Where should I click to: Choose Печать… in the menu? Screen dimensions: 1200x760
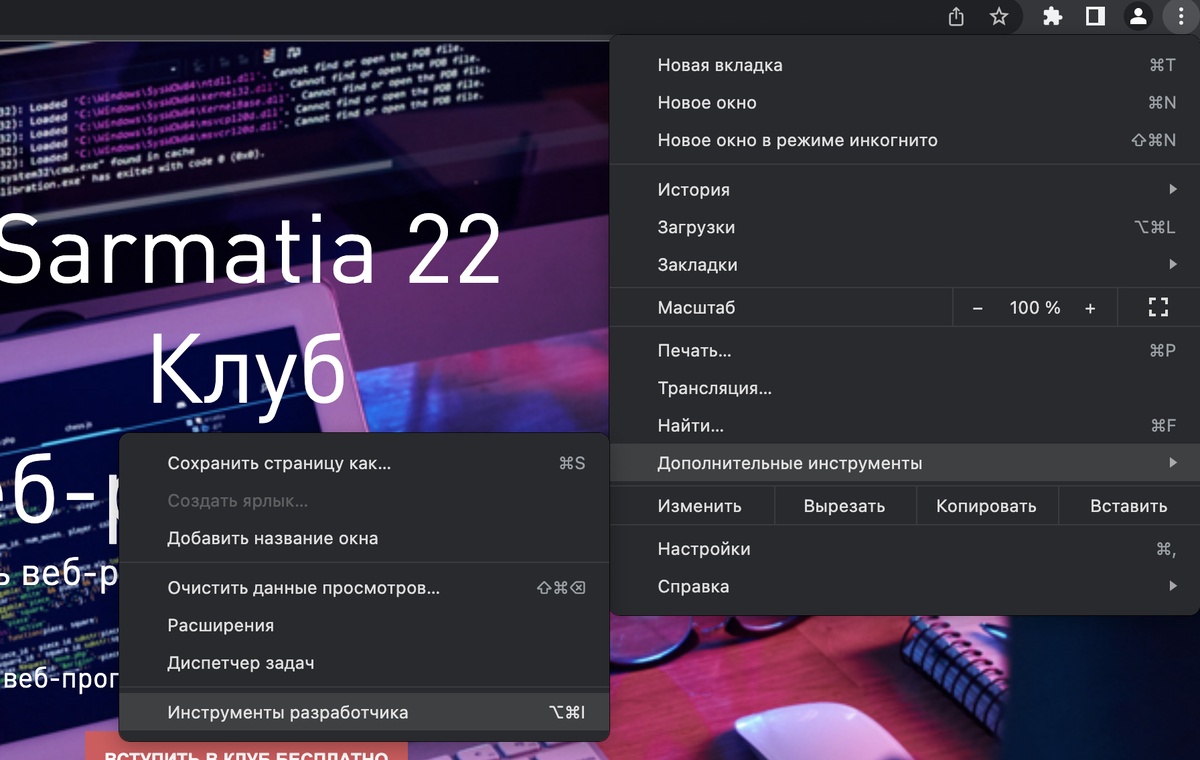tap(904, 351)
